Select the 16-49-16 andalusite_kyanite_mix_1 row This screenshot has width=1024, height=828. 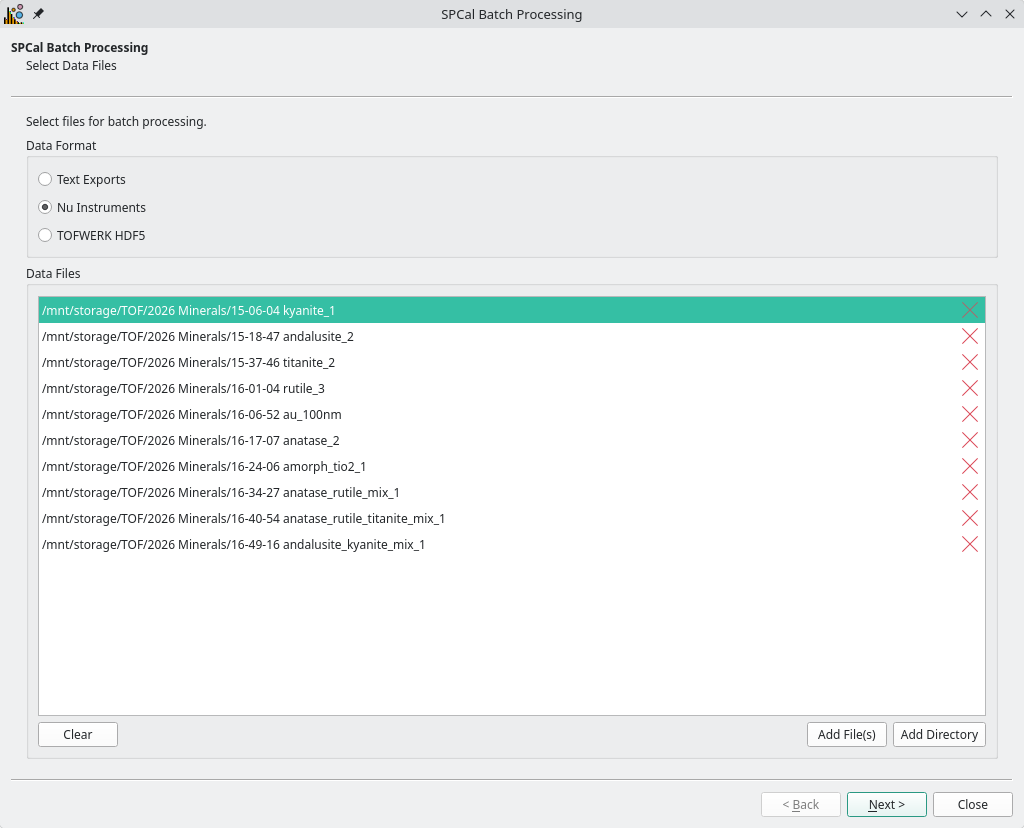[x=511, y=545]
